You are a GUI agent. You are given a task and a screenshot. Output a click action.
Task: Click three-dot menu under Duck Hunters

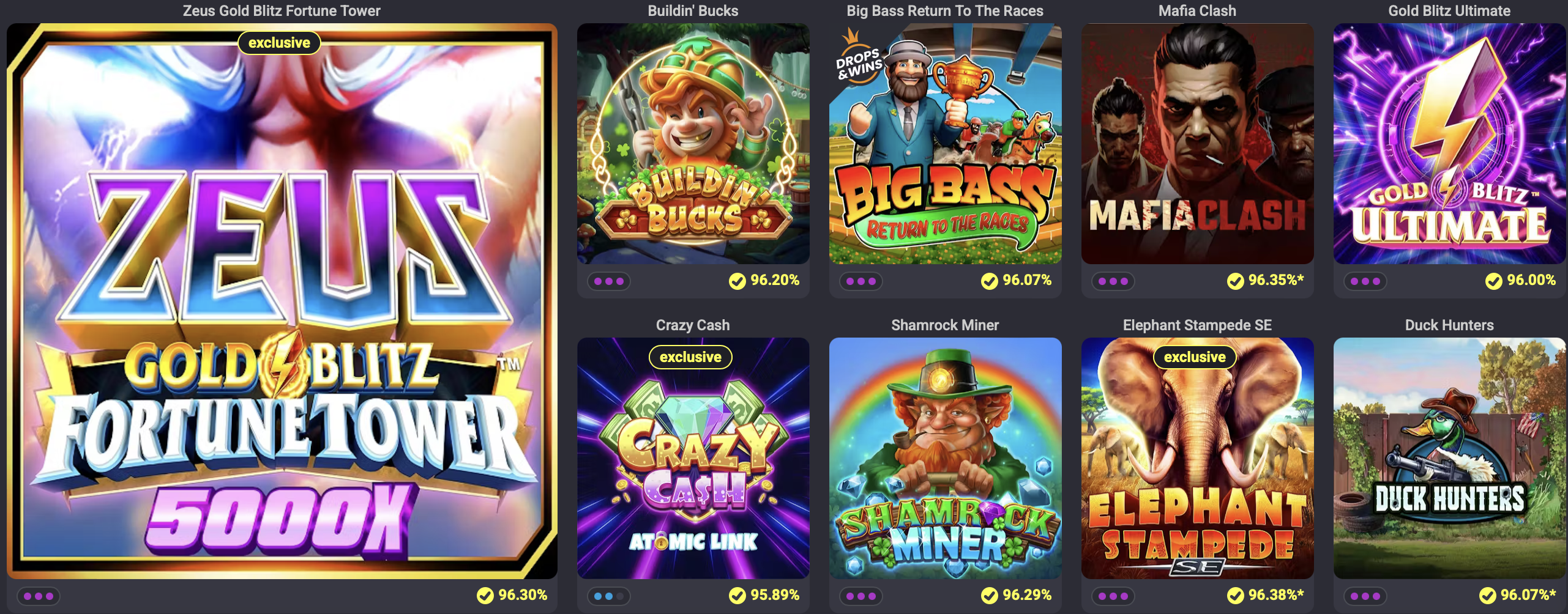(x=1365, y=596)
